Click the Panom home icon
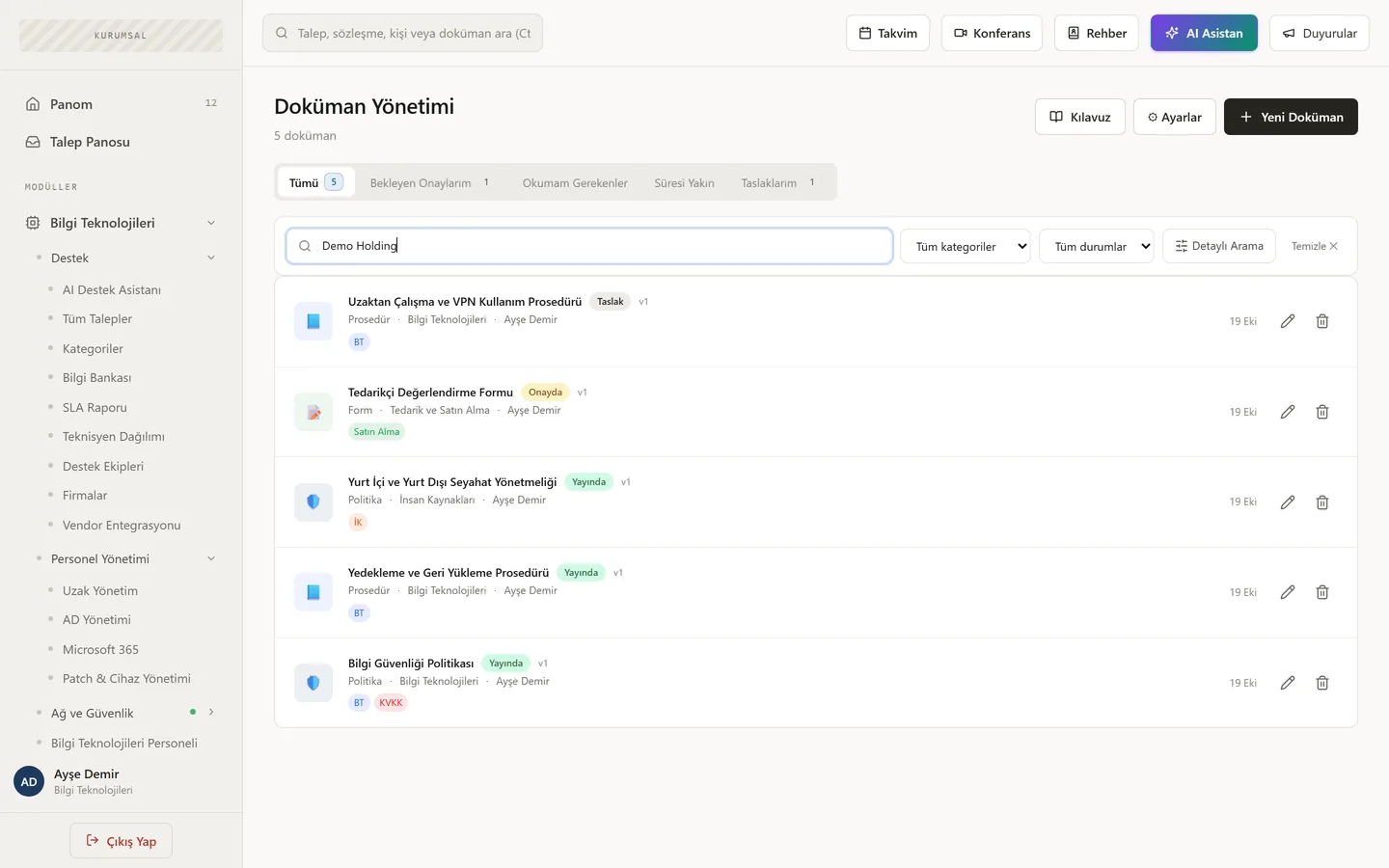Image resolution: width=1389 pixels, height=868 pixels. (x=33, y=104)
